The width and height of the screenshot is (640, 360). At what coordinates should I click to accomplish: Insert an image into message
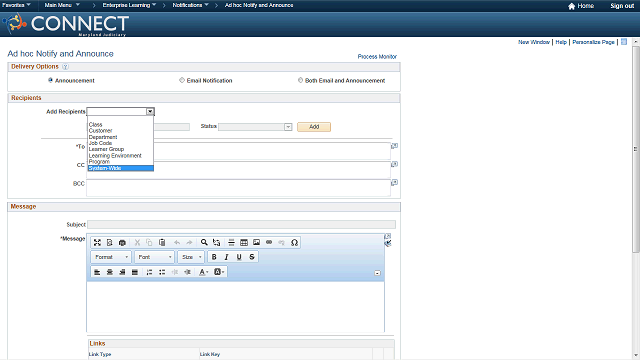click(x=256, y=242)
